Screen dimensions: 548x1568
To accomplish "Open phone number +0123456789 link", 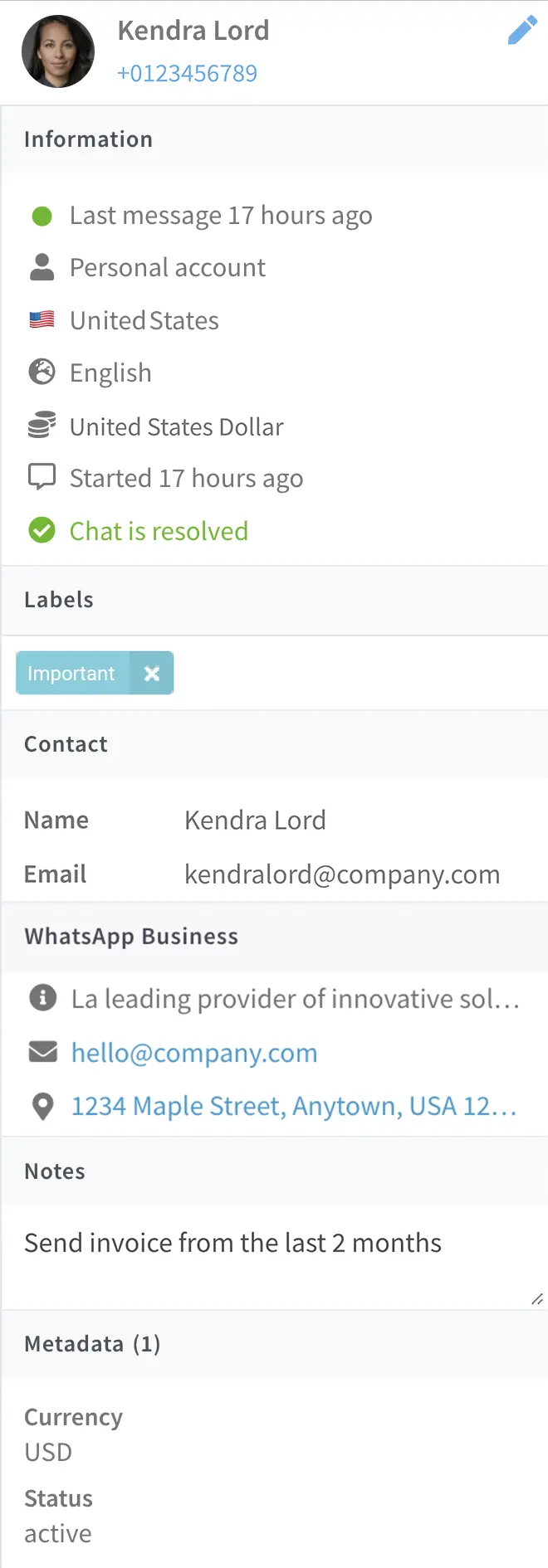I will 187,73.
